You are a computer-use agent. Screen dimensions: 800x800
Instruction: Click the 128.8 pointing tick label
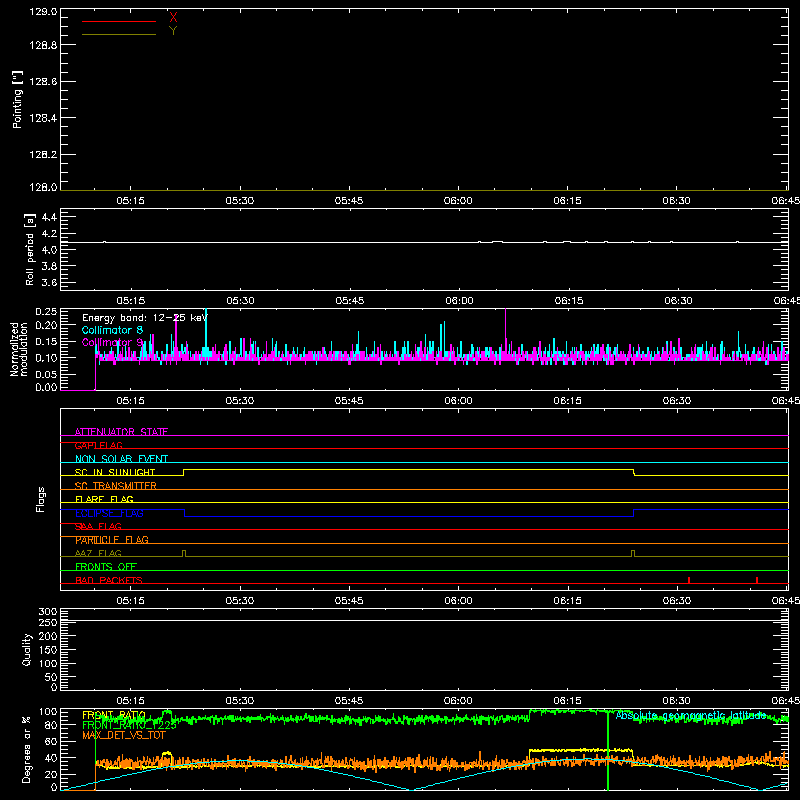tap(43, 45)
